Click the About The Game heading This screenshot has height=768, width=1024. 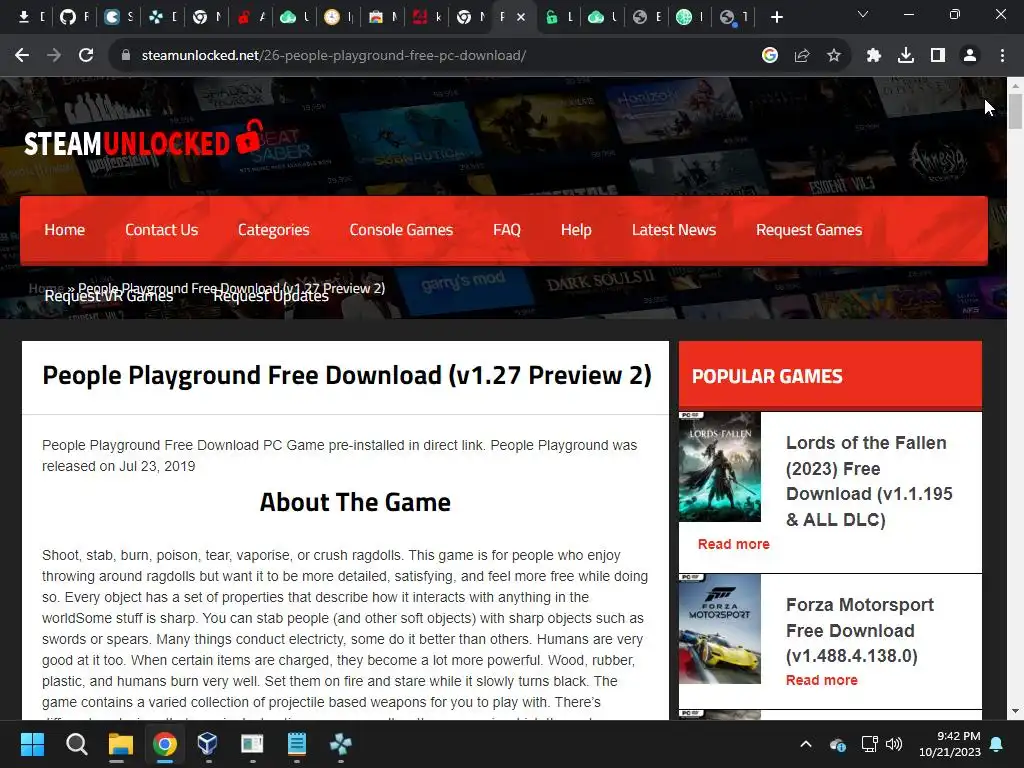pyautogui.click(x=355, y=502)
